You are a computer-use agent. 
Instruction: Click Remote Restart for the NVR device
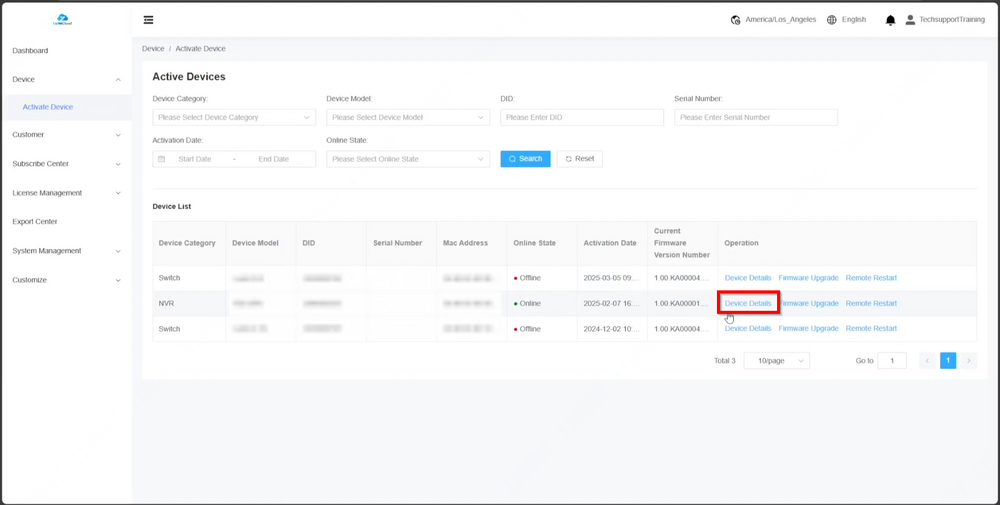pyautogui.click(x=871, y=303)
